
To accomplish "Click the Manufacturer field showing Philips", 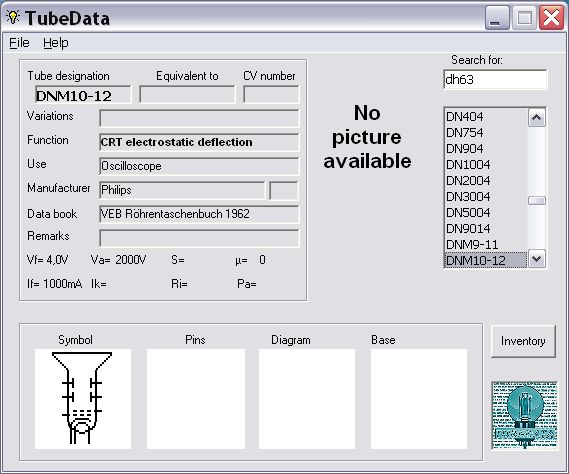I will (182, 190).
